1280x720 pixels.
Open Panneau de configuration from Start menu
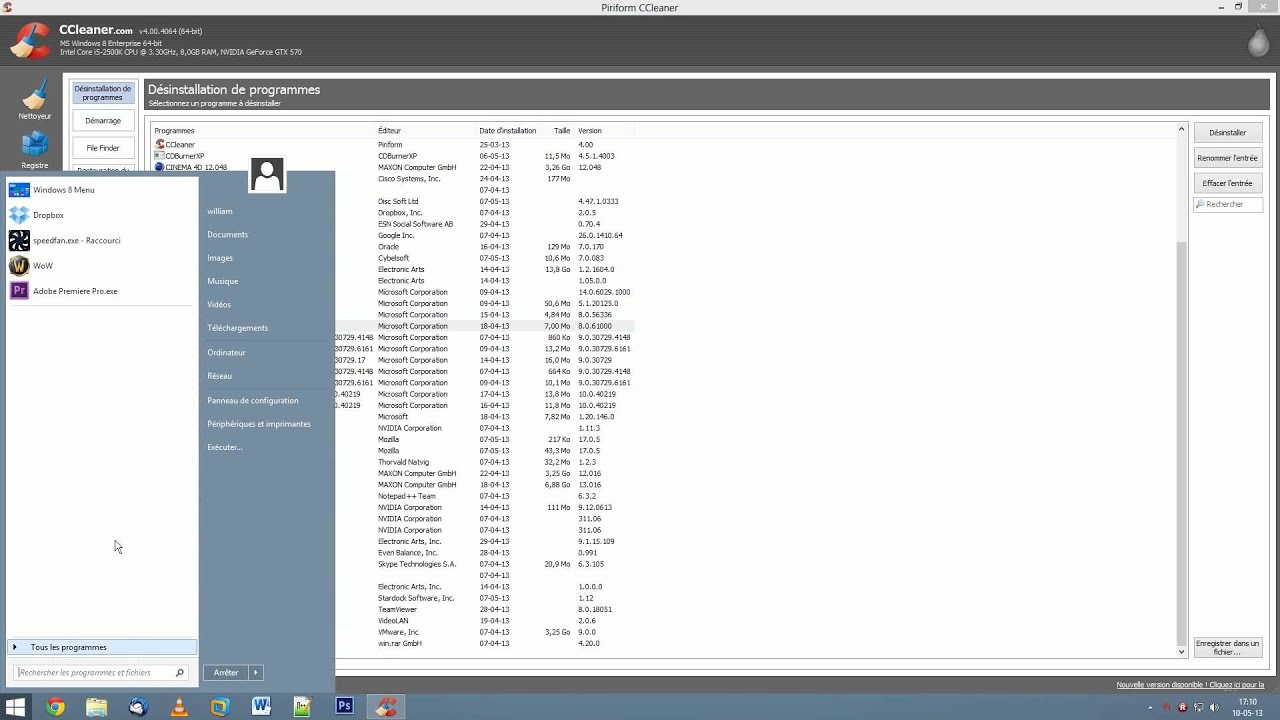pyautogui.click(x=253, y=400)
